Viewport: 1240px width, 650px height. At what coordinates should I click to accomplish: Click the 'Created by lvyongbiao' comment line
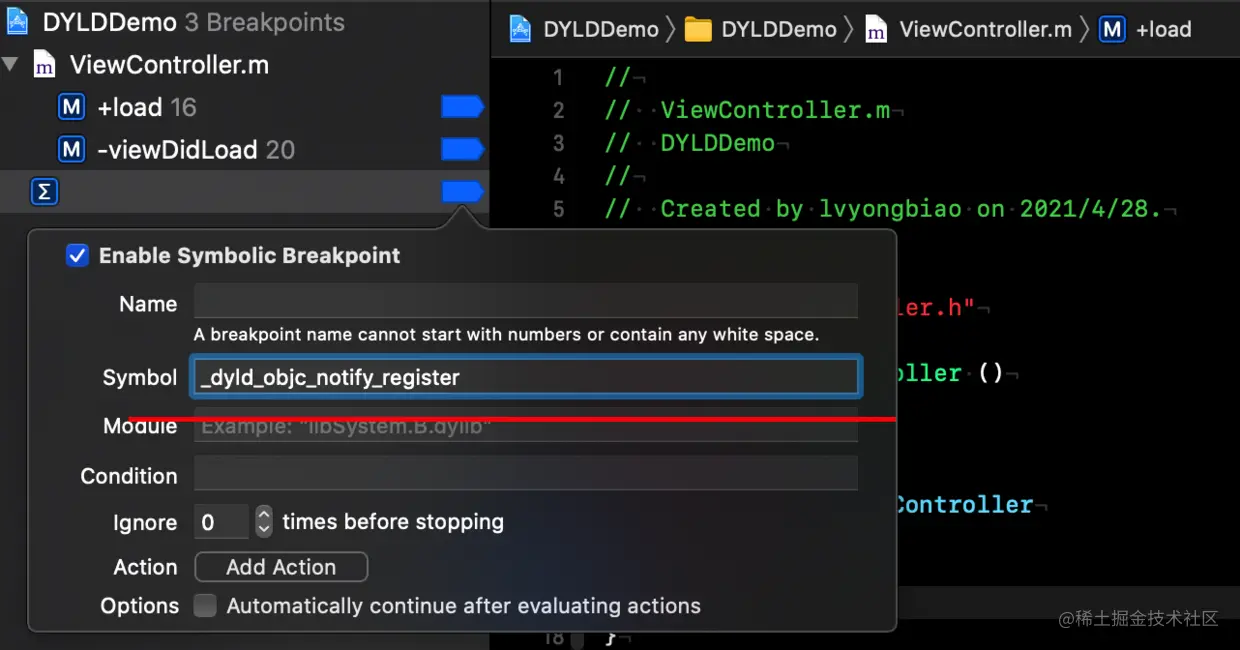883,209
